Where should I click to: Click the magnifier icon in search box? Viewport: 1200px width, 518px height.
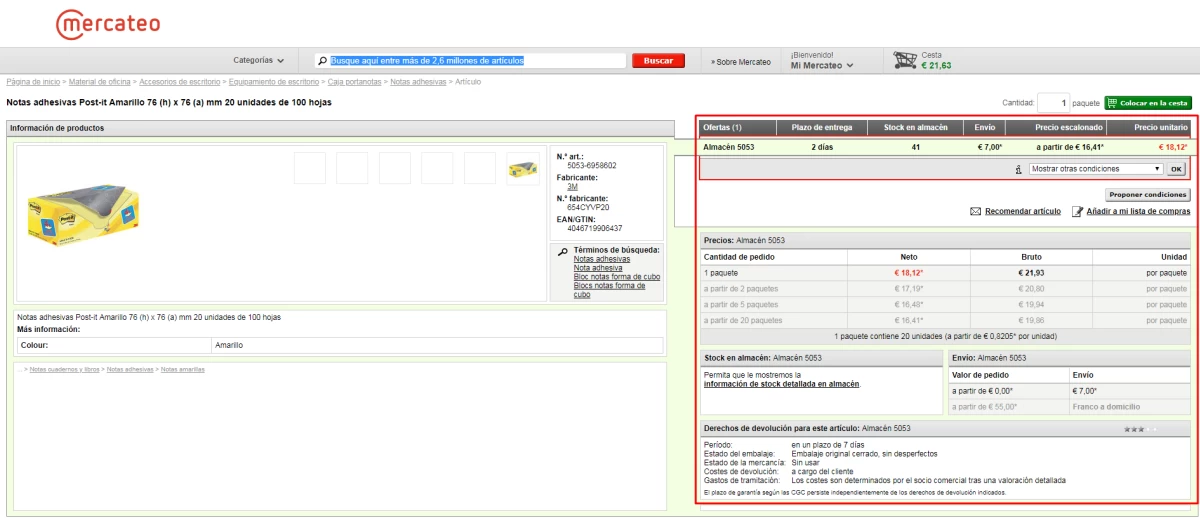click(x=323, y=61)
